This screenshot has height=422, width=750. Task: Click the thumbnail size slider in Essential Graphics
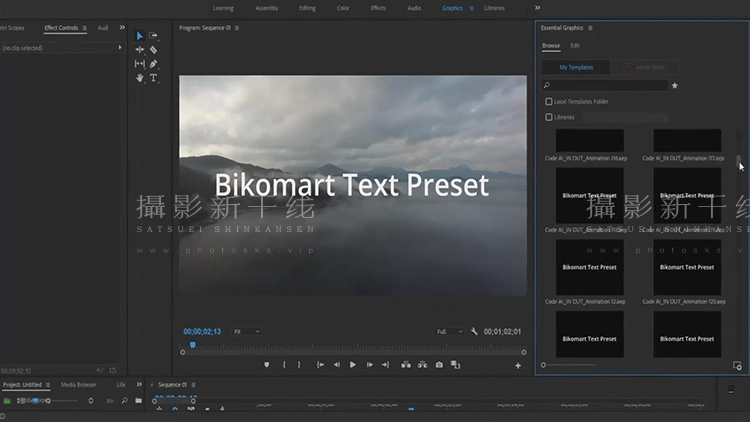pyautogui.click(x=569, y=365)
